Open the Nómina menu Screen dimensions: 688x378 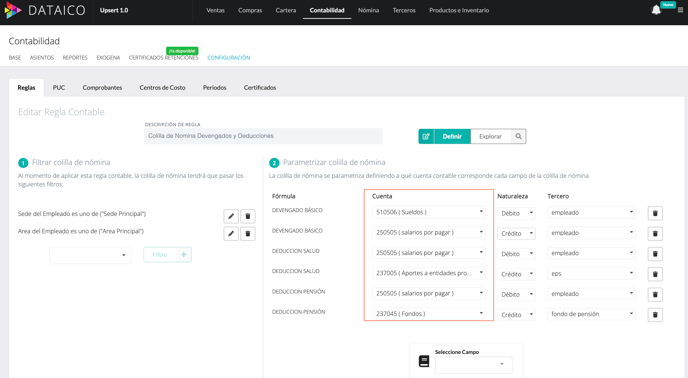[x=368, y=10]
